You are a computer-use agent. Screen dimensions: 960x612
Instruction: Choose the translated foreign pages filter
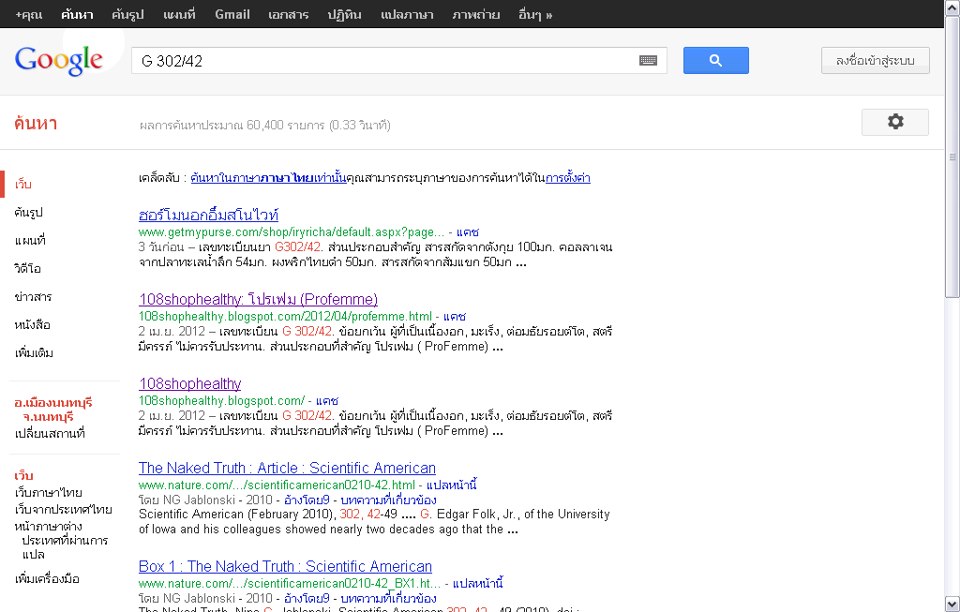point(61,540)
